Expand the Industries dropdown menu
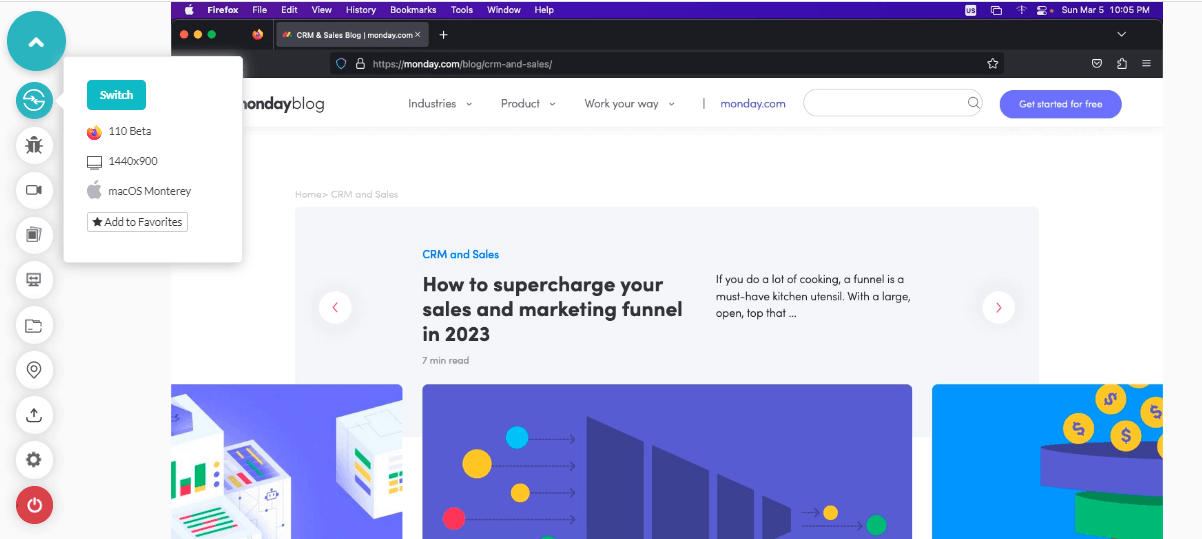Image resolution: width=1202 pixels, height=539 pixels. point(440,104)
